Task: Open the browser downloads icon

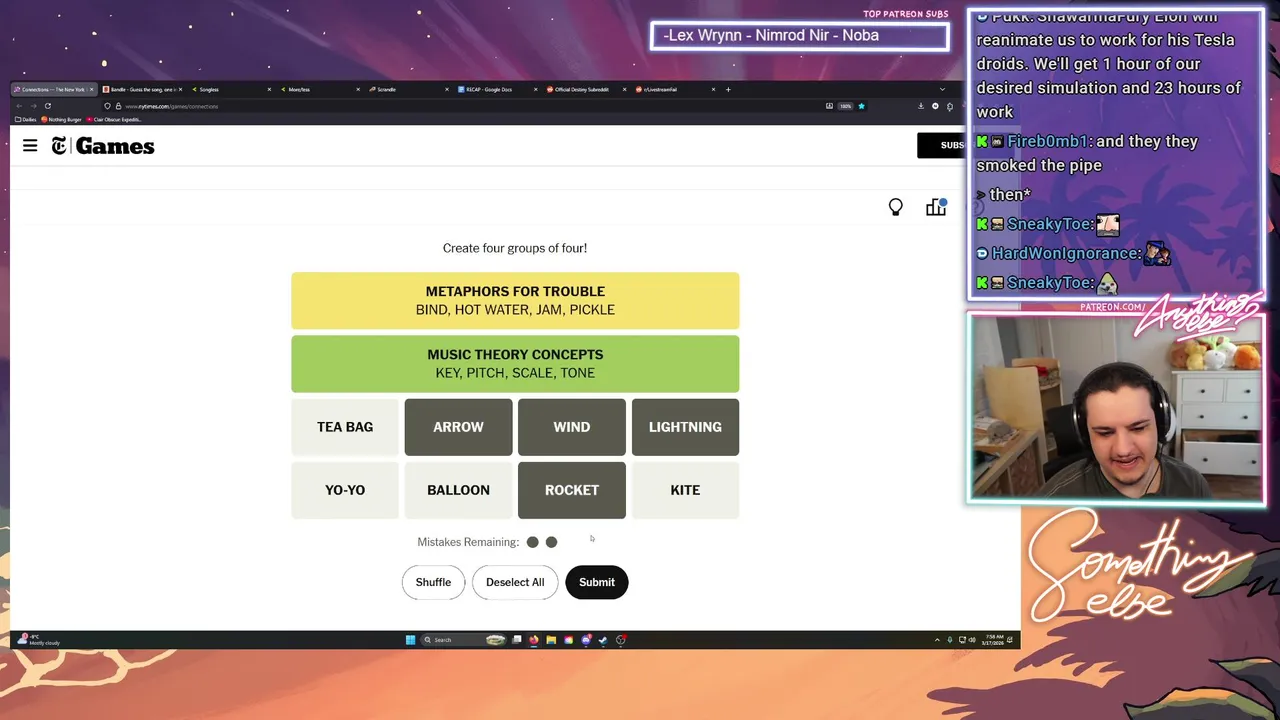Action: click(x=921, y=106)
